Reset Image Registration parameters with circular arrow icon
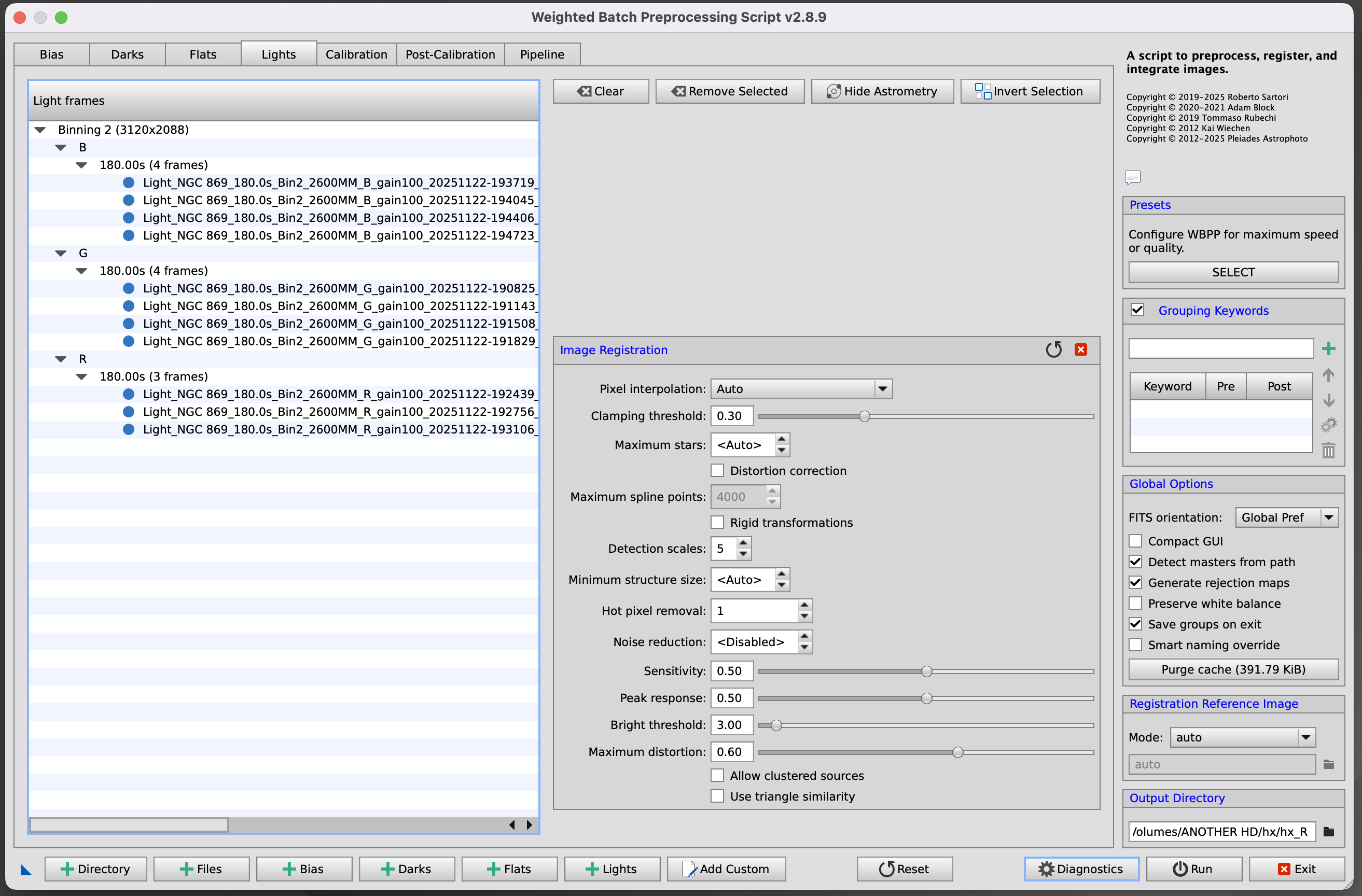 pyautogui.click(x=1053, y=349)
